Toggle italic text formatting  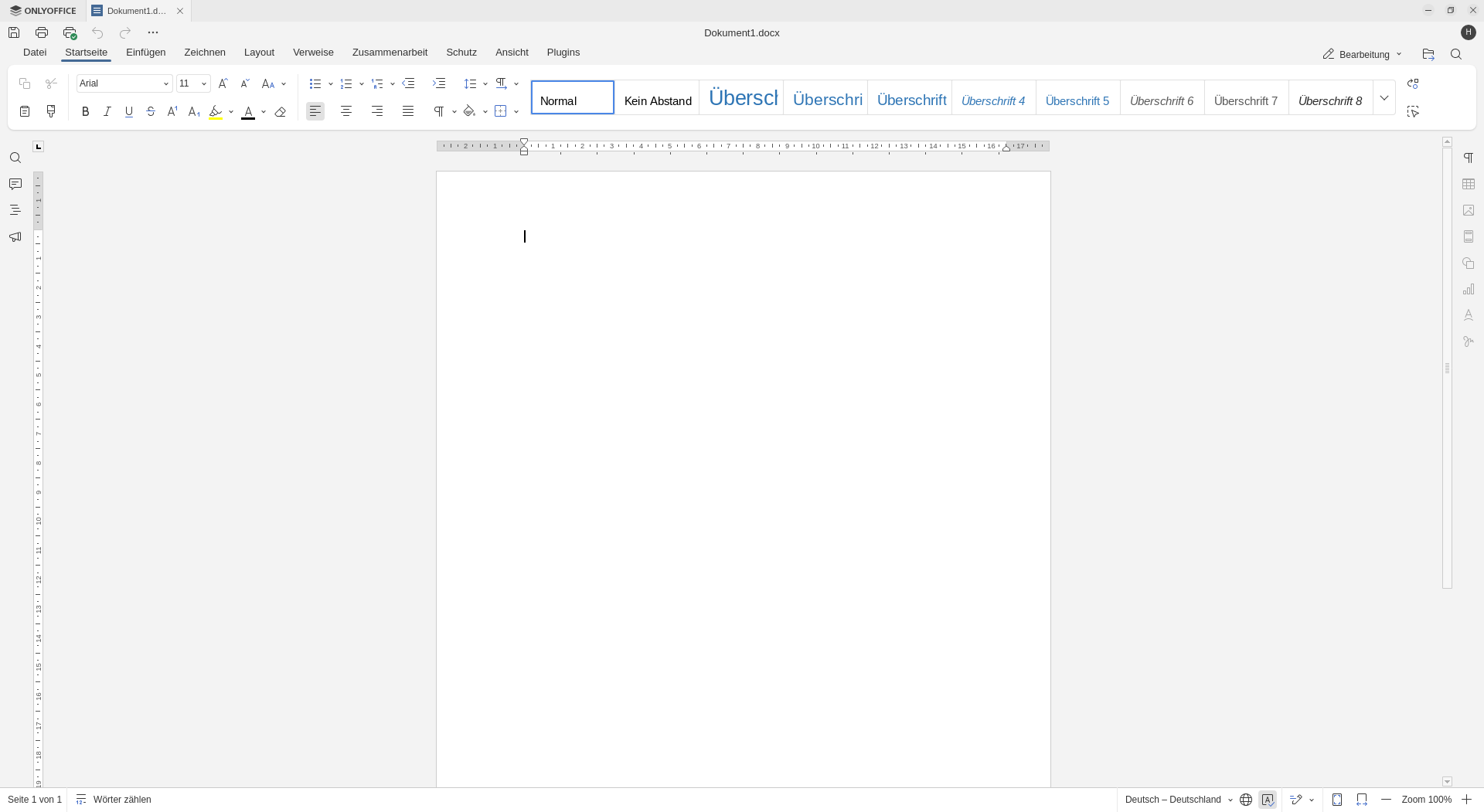(x=107, y=112)
